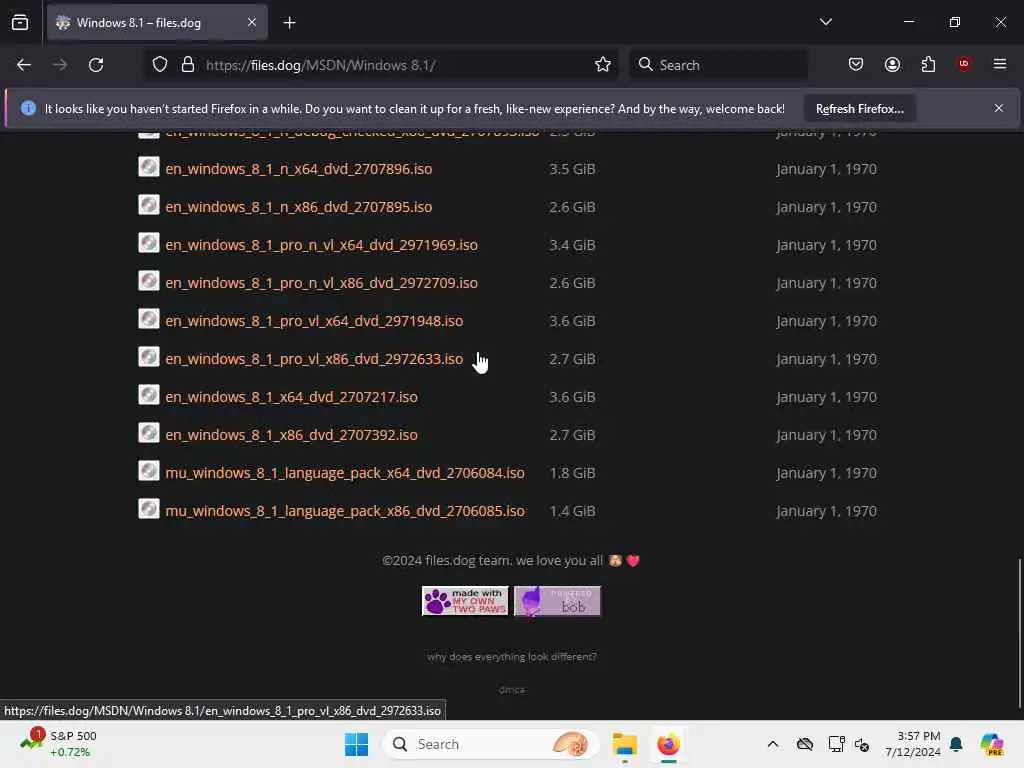Image resolution: width=1024 pixels, height=768 pixels.
Task: Open Firefox View in the tab strip corner
Action: tap(20, 23)
